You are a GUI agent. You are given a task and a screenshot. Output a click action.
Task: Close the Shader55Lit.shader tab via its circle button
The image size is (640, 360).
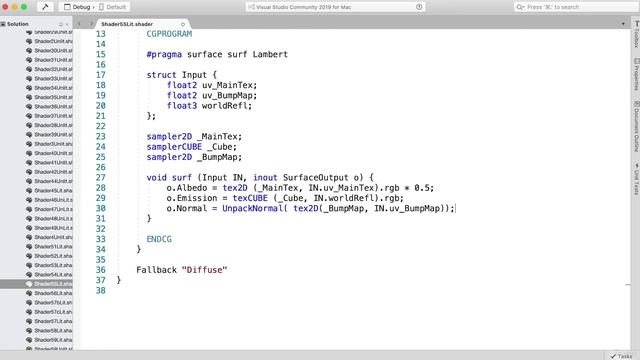click(183, 24)
